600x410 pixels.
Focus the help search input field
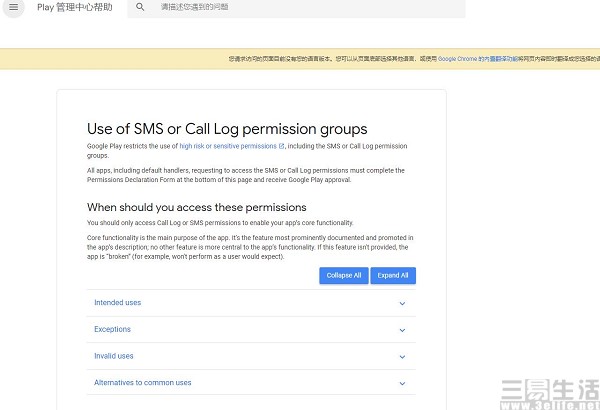click(x=300, y=7)
